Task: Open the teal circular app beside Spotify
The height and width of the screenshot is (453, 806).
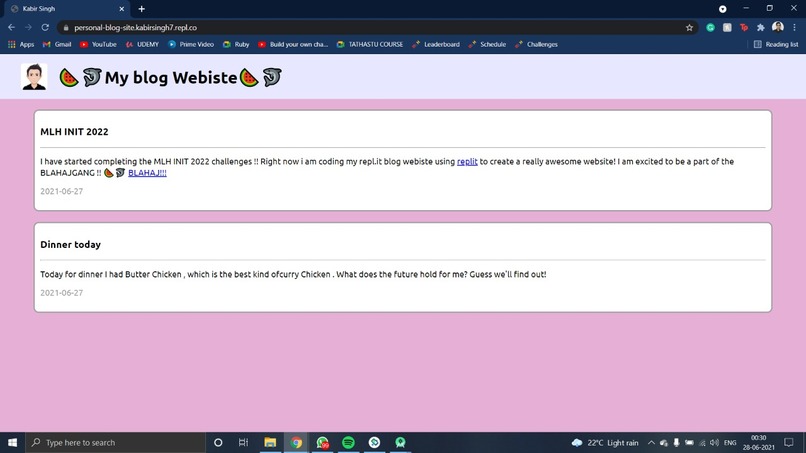Action: 374,442
